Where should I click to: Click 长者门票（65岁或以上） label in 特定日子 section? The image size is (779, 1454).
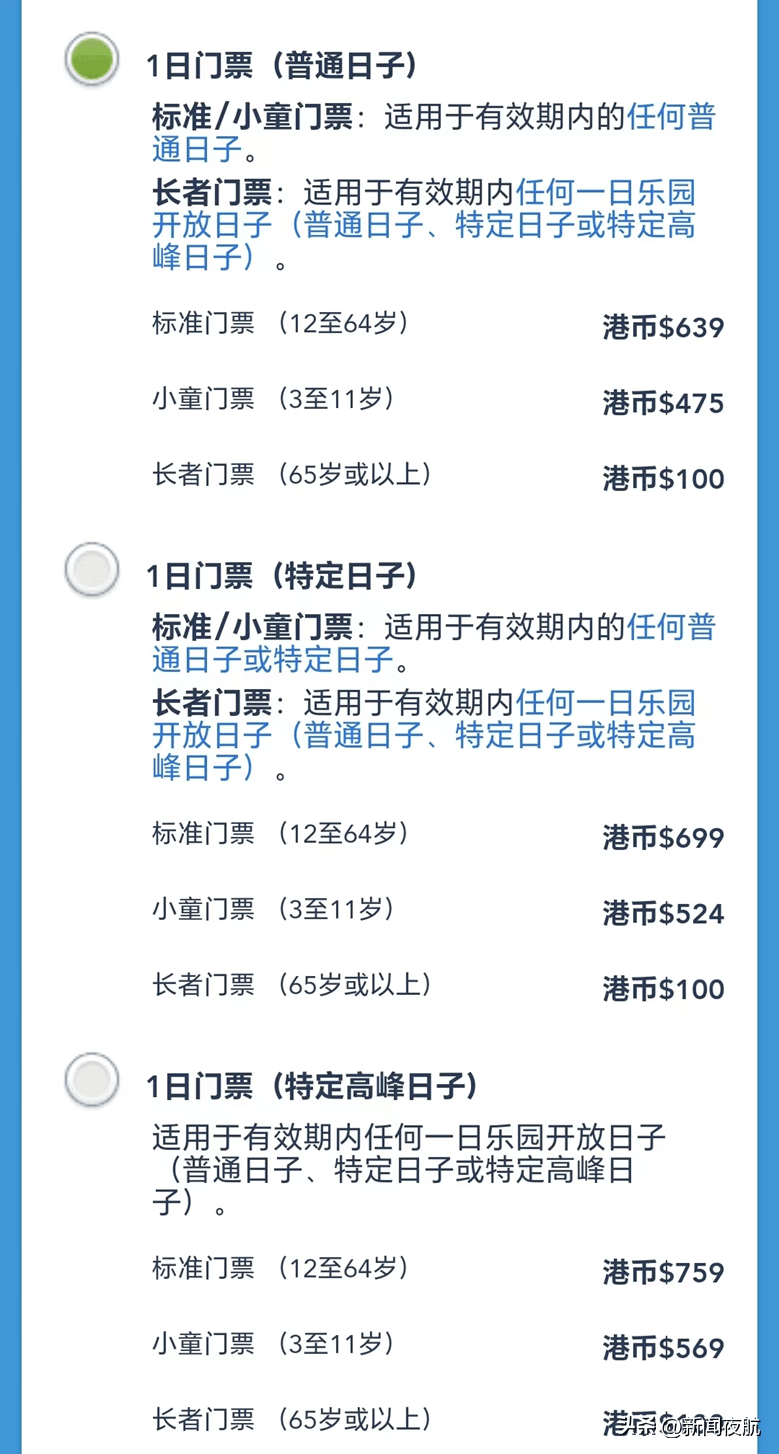pos(291,985)
